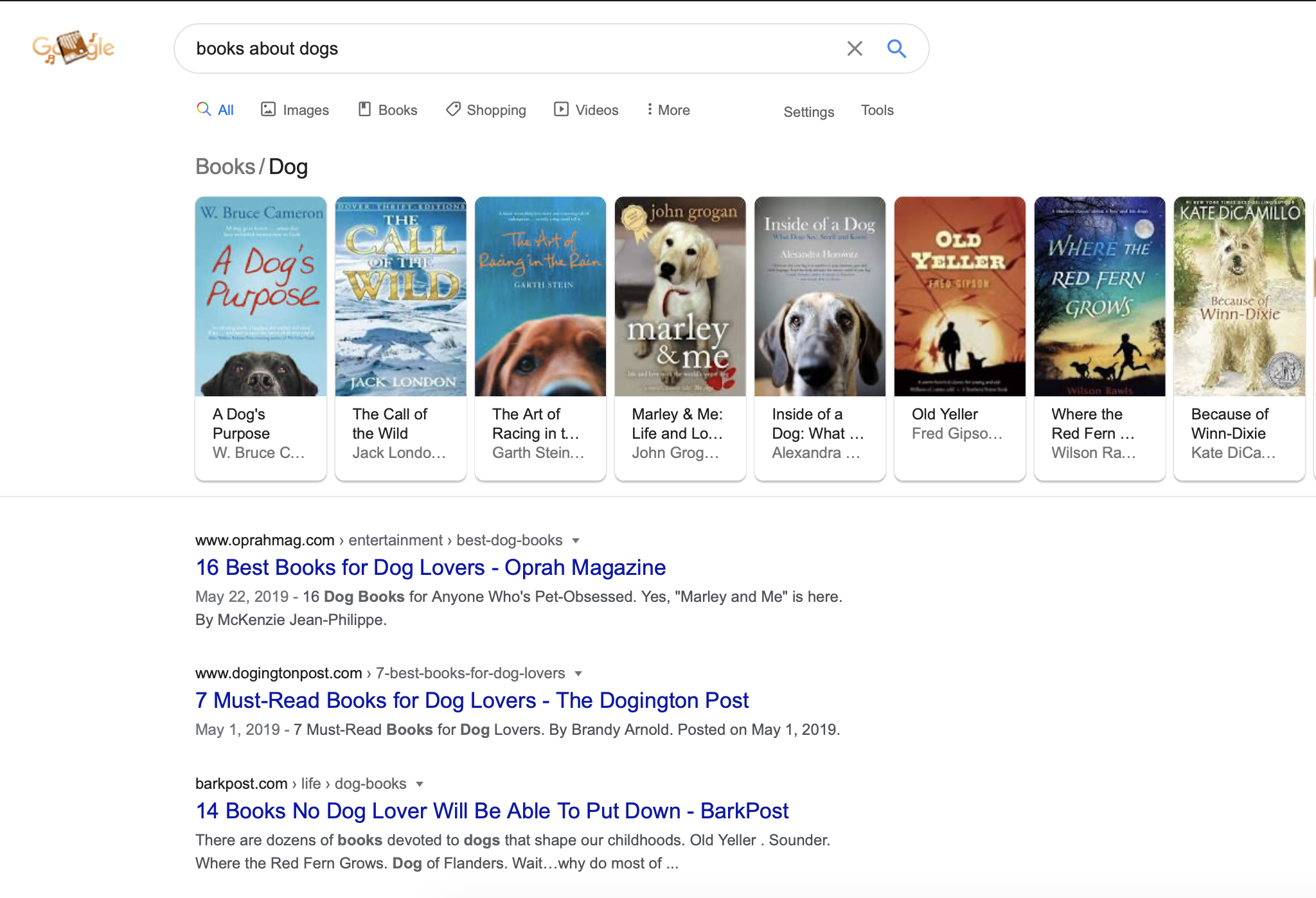
Task: Click the Shopping tab tag icon
Action: point(453,109)
